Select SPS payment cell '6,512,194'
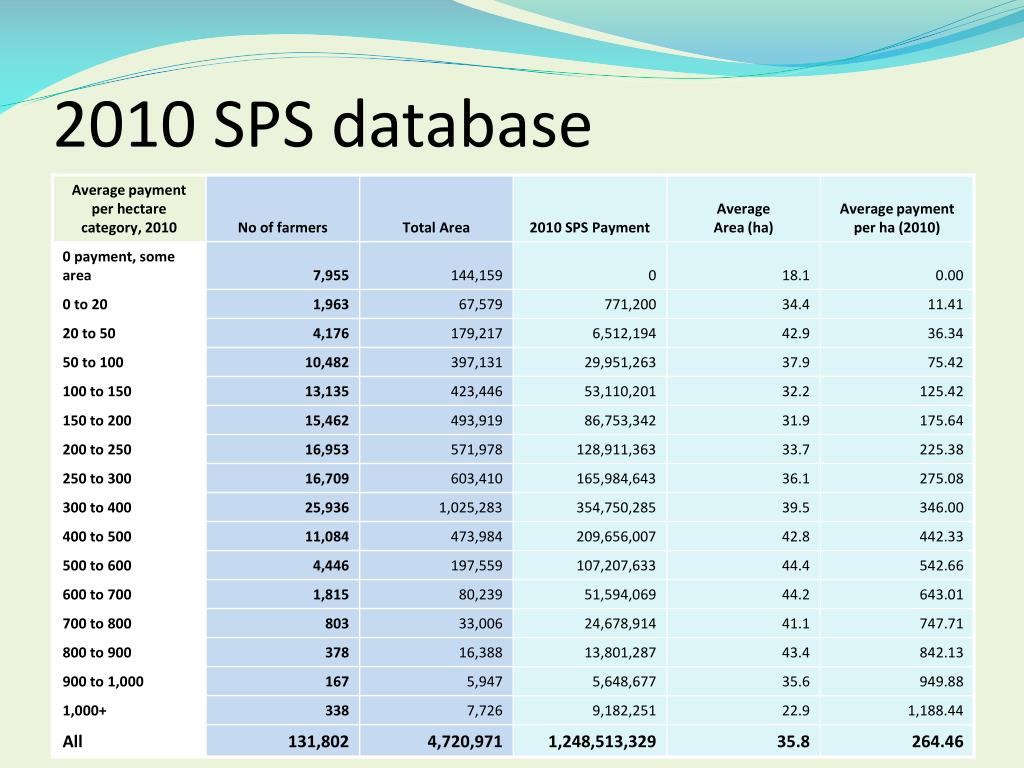 pos(624,334)
